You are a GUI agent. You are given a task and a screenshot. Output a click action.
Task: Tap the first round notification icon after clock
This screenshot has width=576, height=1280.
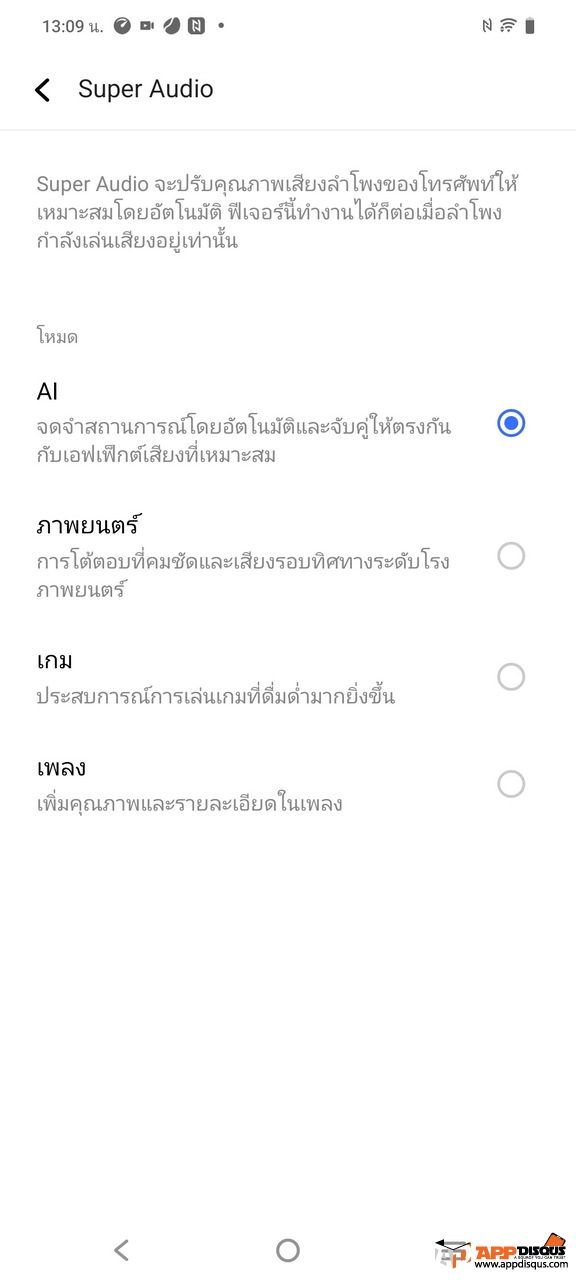(122, 26)
